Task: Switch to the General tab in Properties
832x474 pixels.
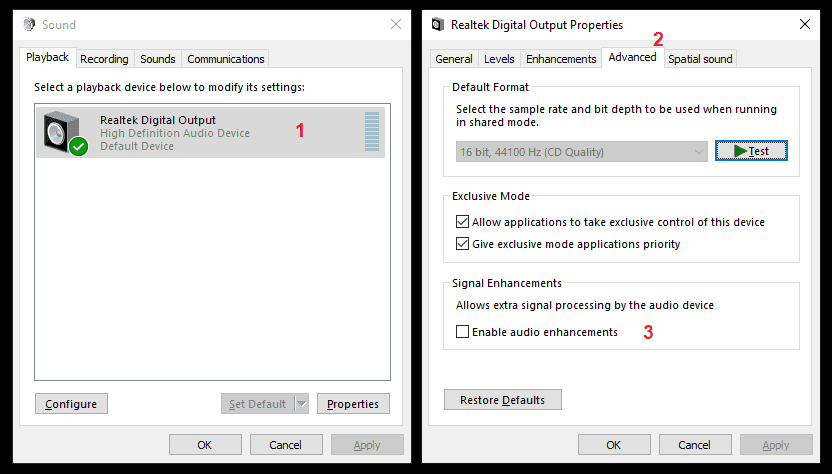Action: click(x=454, y=59)
